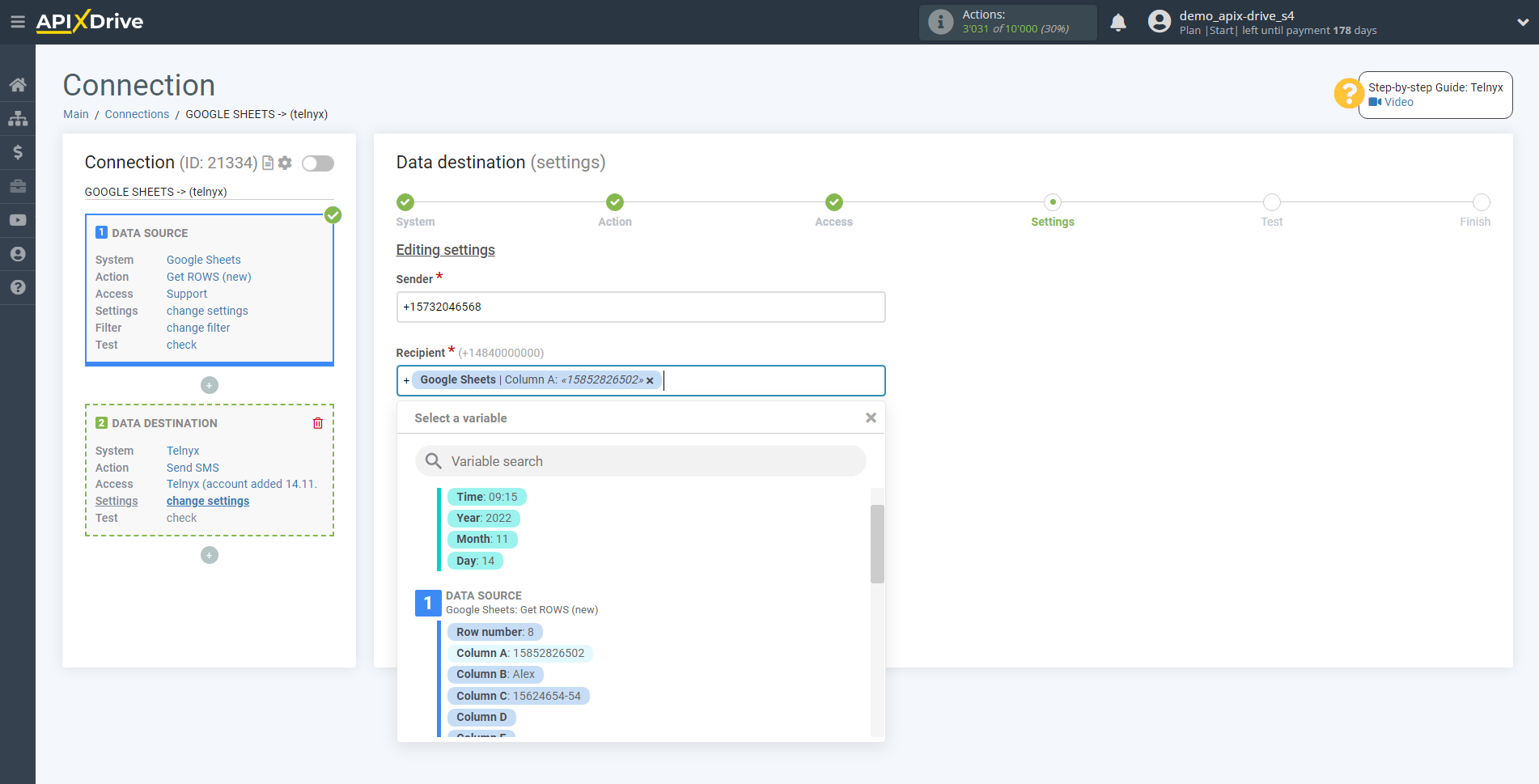Viewport: 1539px width, 784px height.
Task: Click the yellow question mark guide icon
Action: click(x=1349, y=94)
